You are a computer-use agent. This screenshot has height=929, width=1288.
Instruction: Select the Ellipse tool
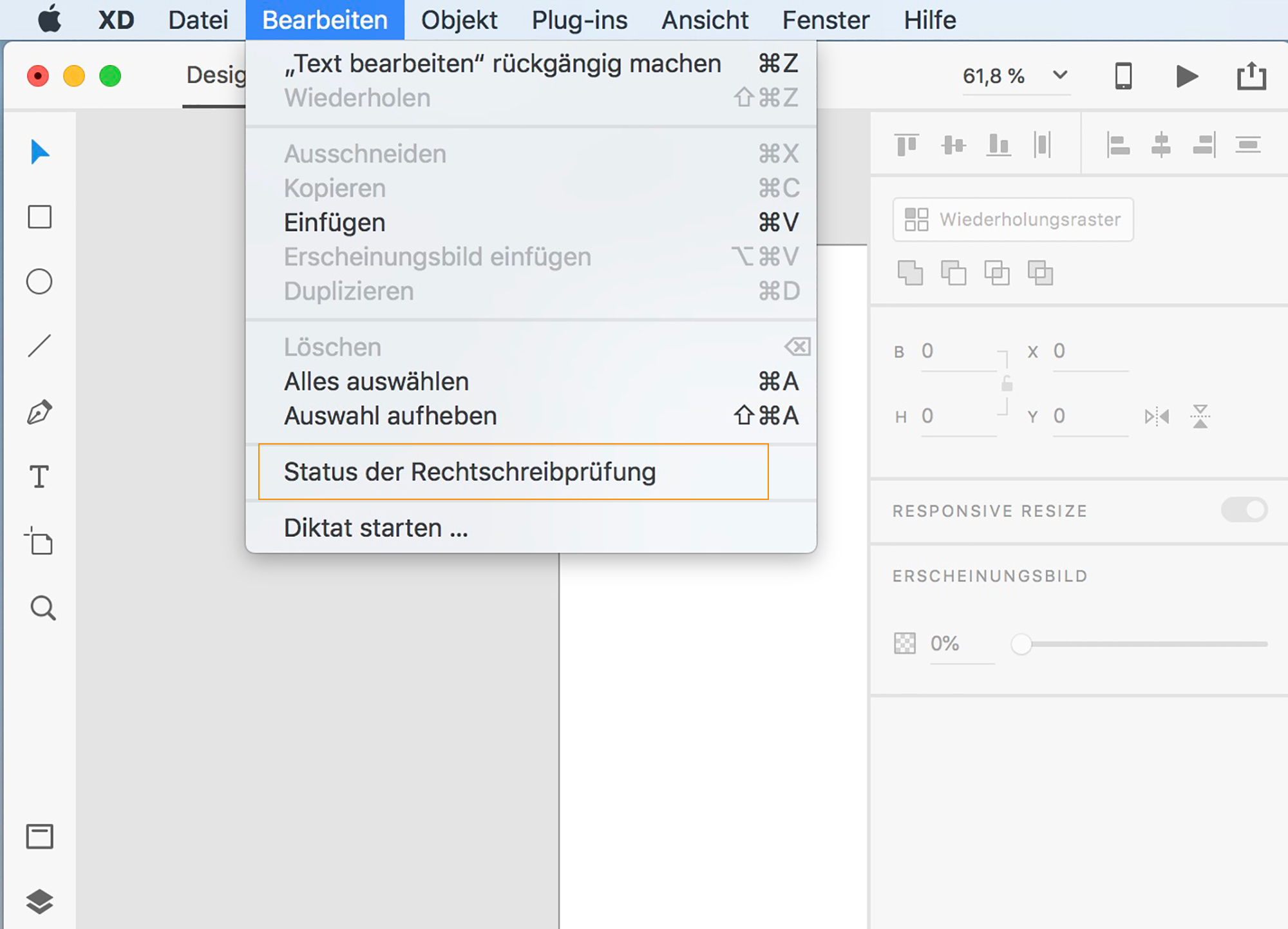click(39, 282)
